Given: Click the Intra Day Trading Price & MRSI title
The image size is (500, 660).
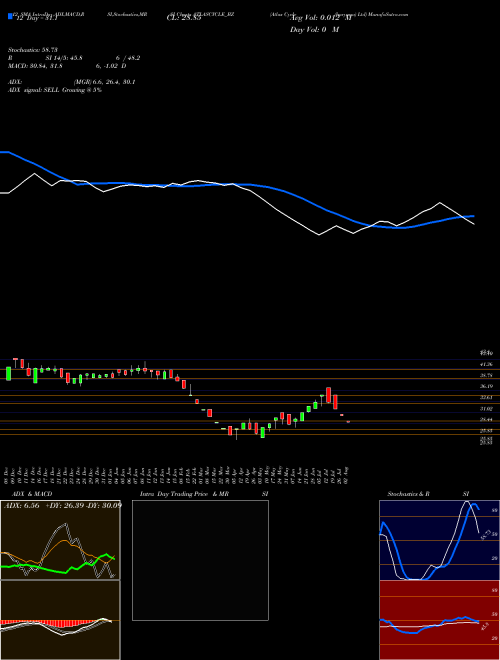Looking at the screenshot, I should pos(204,494).
